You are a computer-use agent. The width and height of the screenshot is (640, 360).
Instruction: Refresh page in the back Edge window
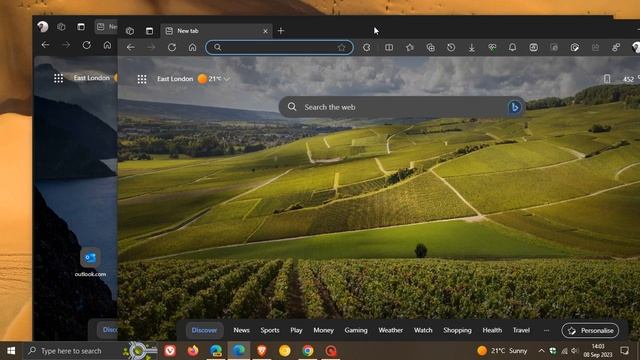coord(87,45)
